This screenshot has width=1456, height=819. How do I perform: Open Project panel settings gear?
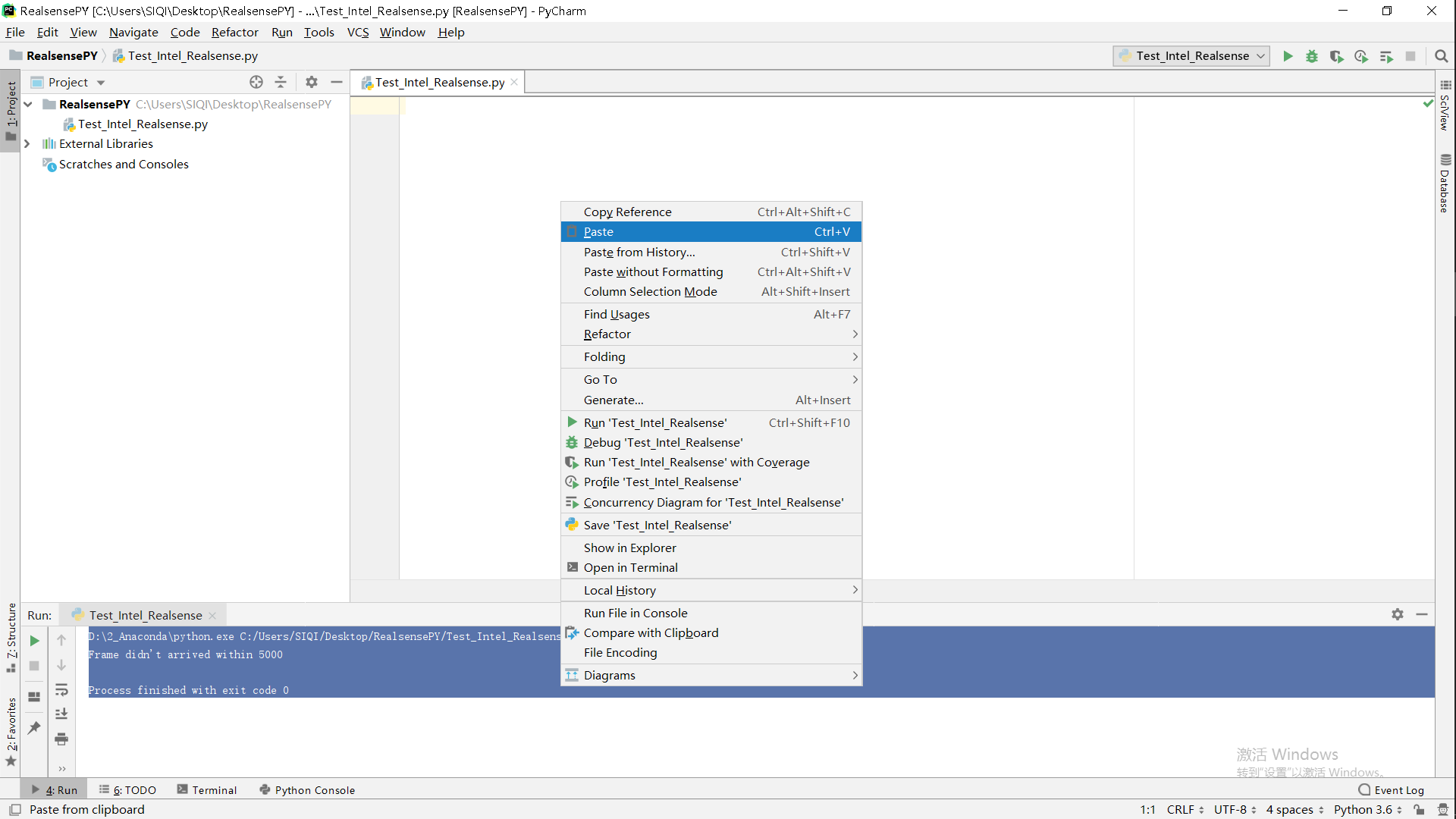pyautogui.click(x=312, y=82)
